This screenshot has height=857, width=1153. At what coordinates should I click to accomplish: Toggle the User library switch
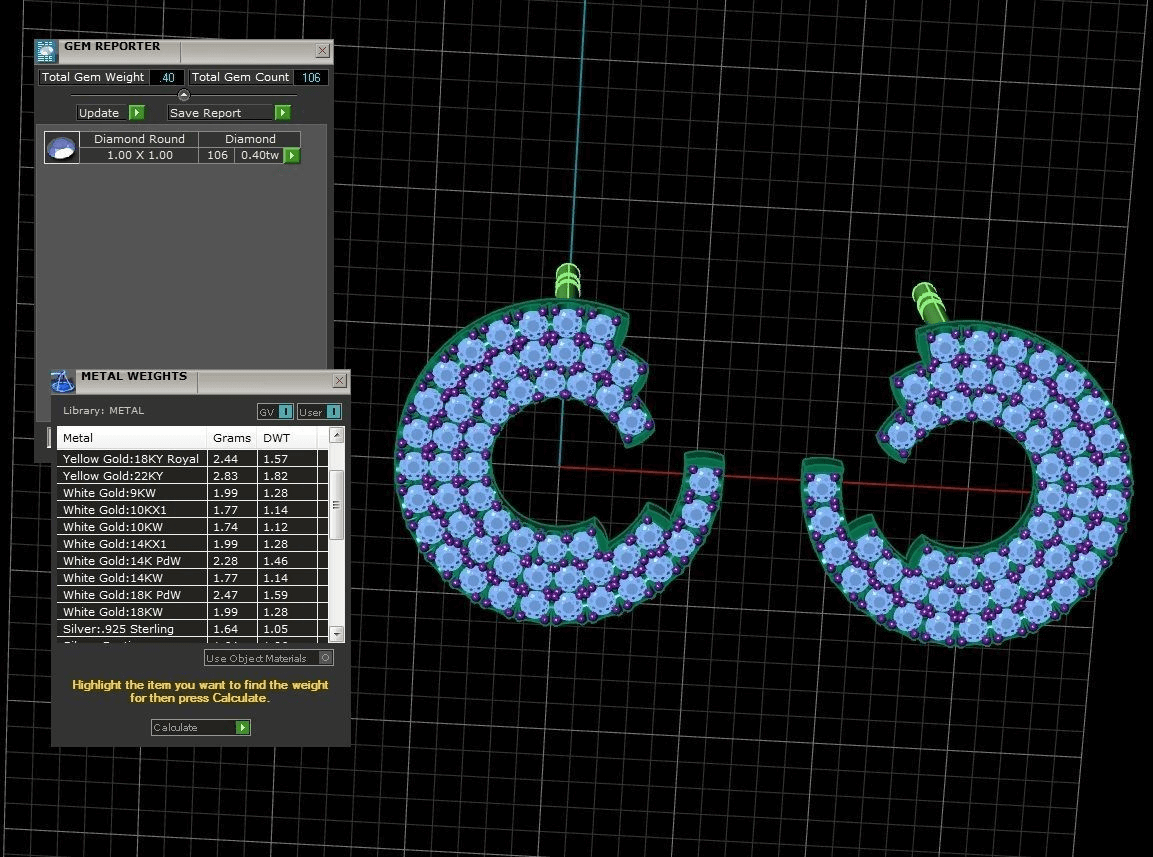[x=333, y=412]
